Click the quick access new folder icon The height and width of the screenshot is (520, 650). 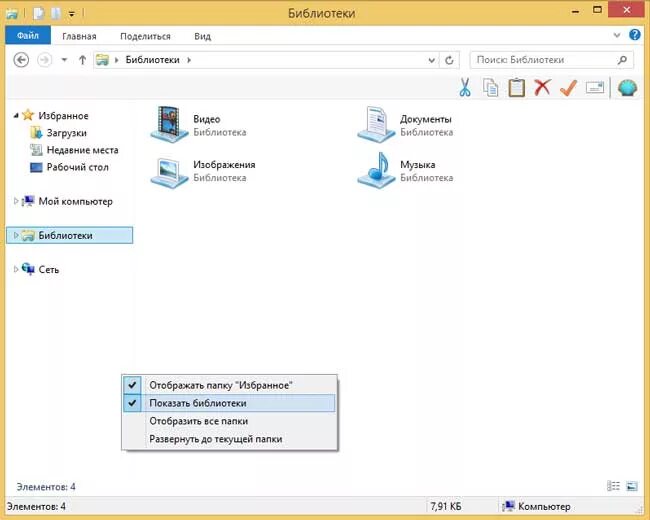(x=56, y=14)
